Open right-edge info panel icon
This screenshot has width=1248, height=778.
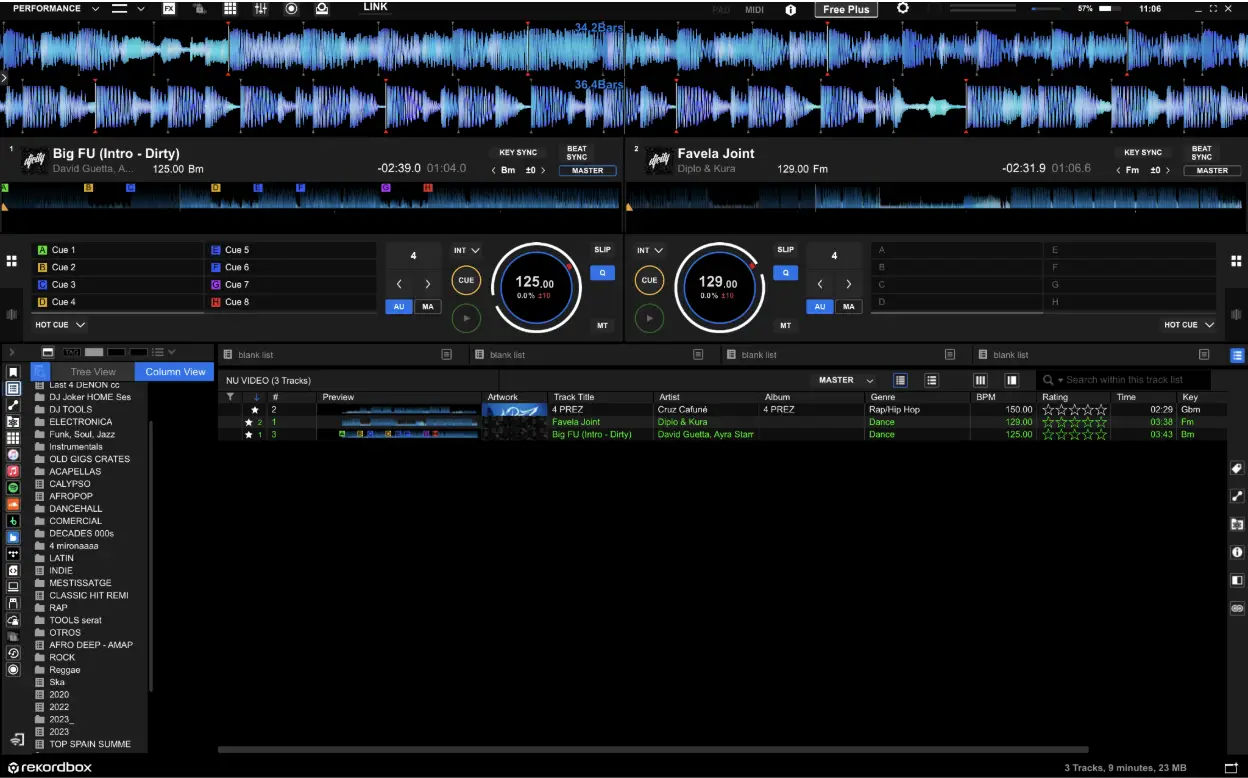click(x=1237, y=552)
